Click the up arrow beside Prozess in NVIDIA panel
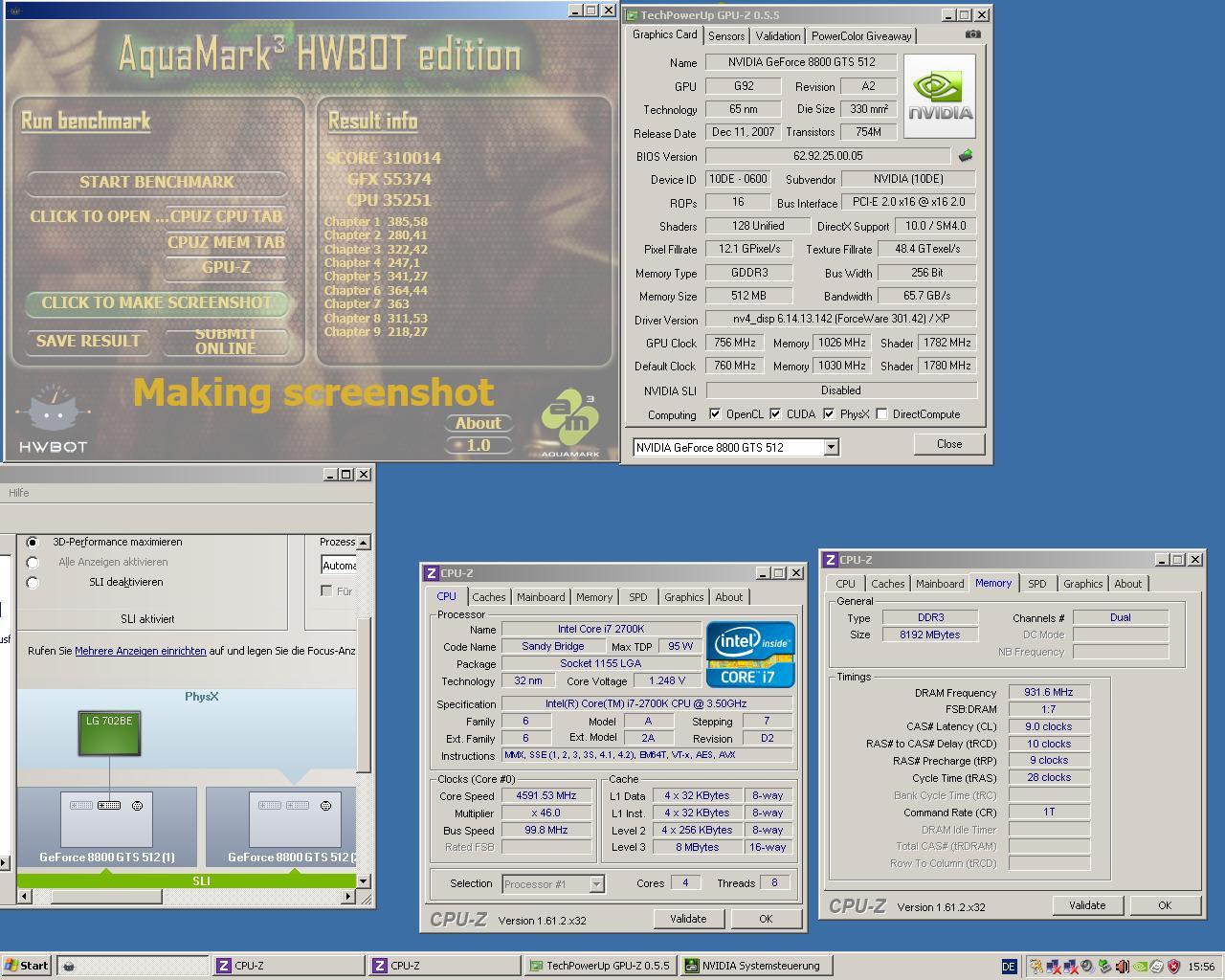This screenshot has width=1225, height=980. [x=363, y=542]
